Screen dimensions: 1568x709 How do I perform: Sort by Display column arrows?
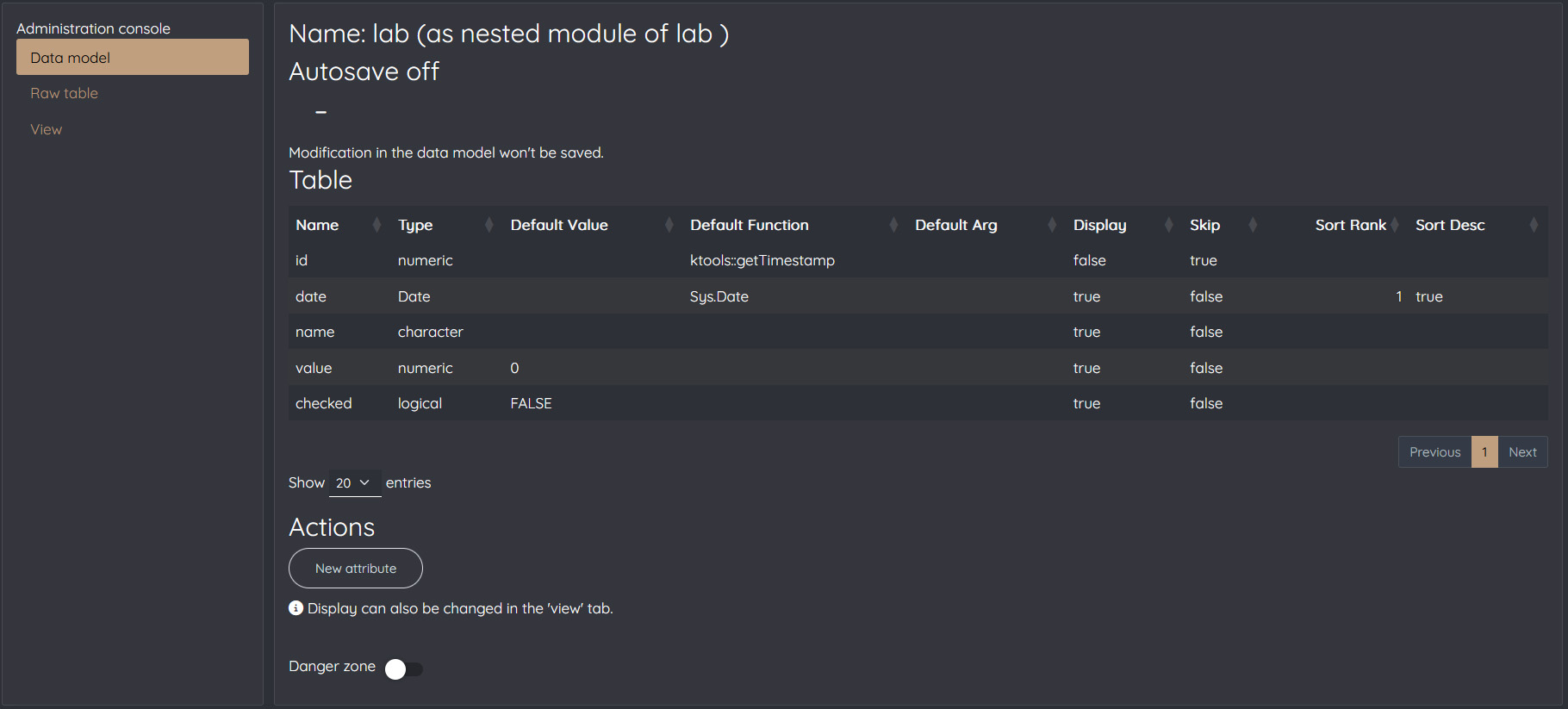point(1169,225)
